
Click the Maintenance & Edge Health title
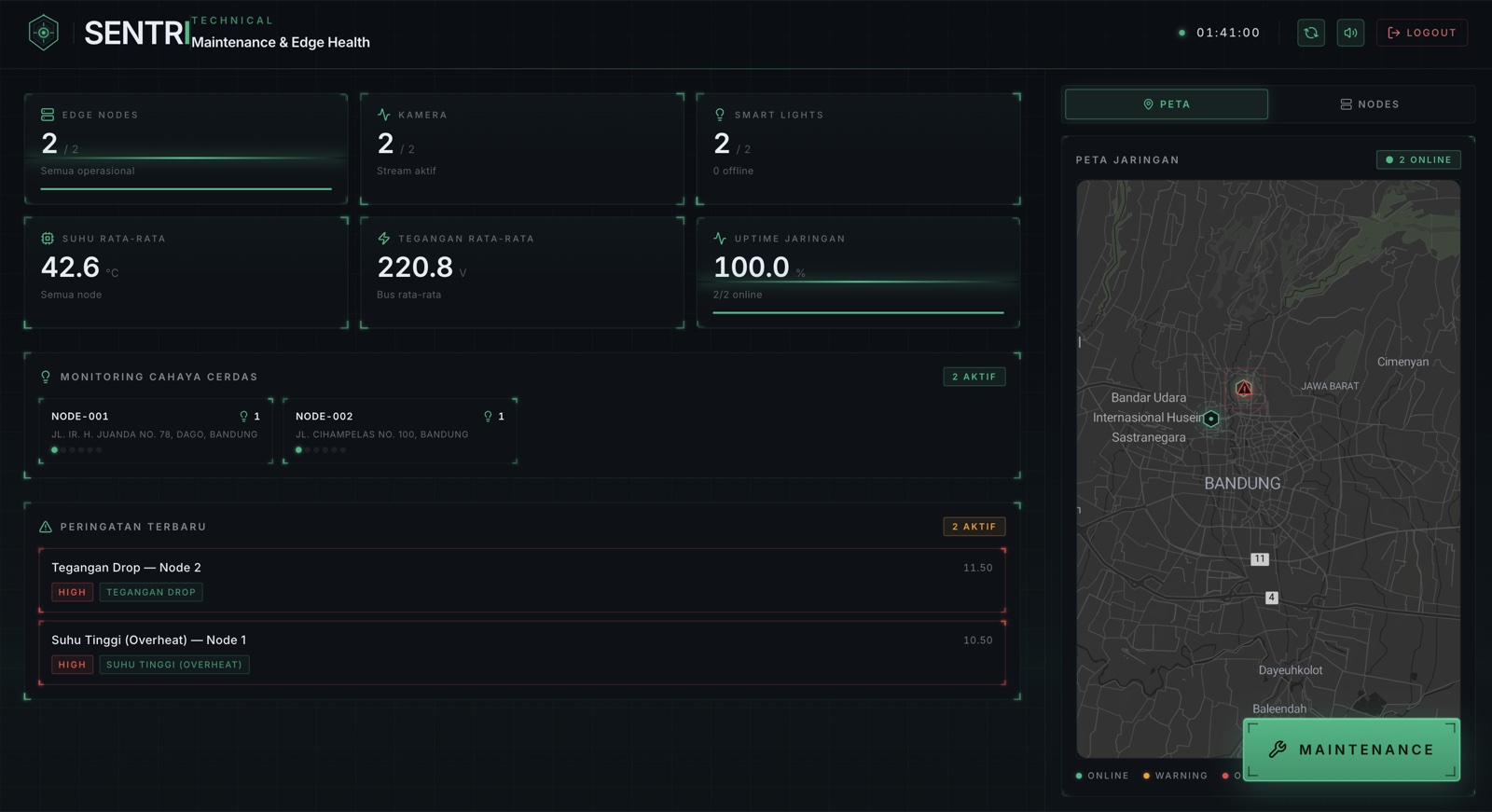(x=281, y=42)
